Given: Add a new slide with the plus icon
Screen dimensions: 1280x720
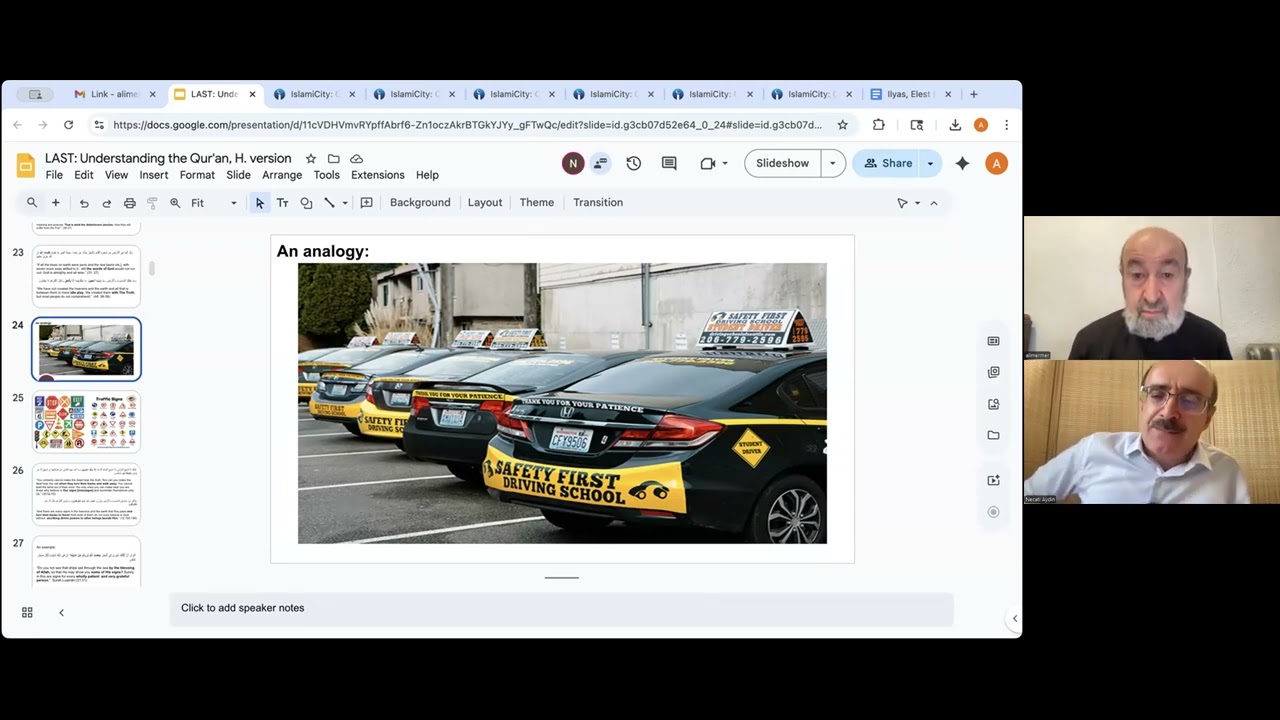Looking at the screenshot, I should pyautogui.click(x=56, y=203).
